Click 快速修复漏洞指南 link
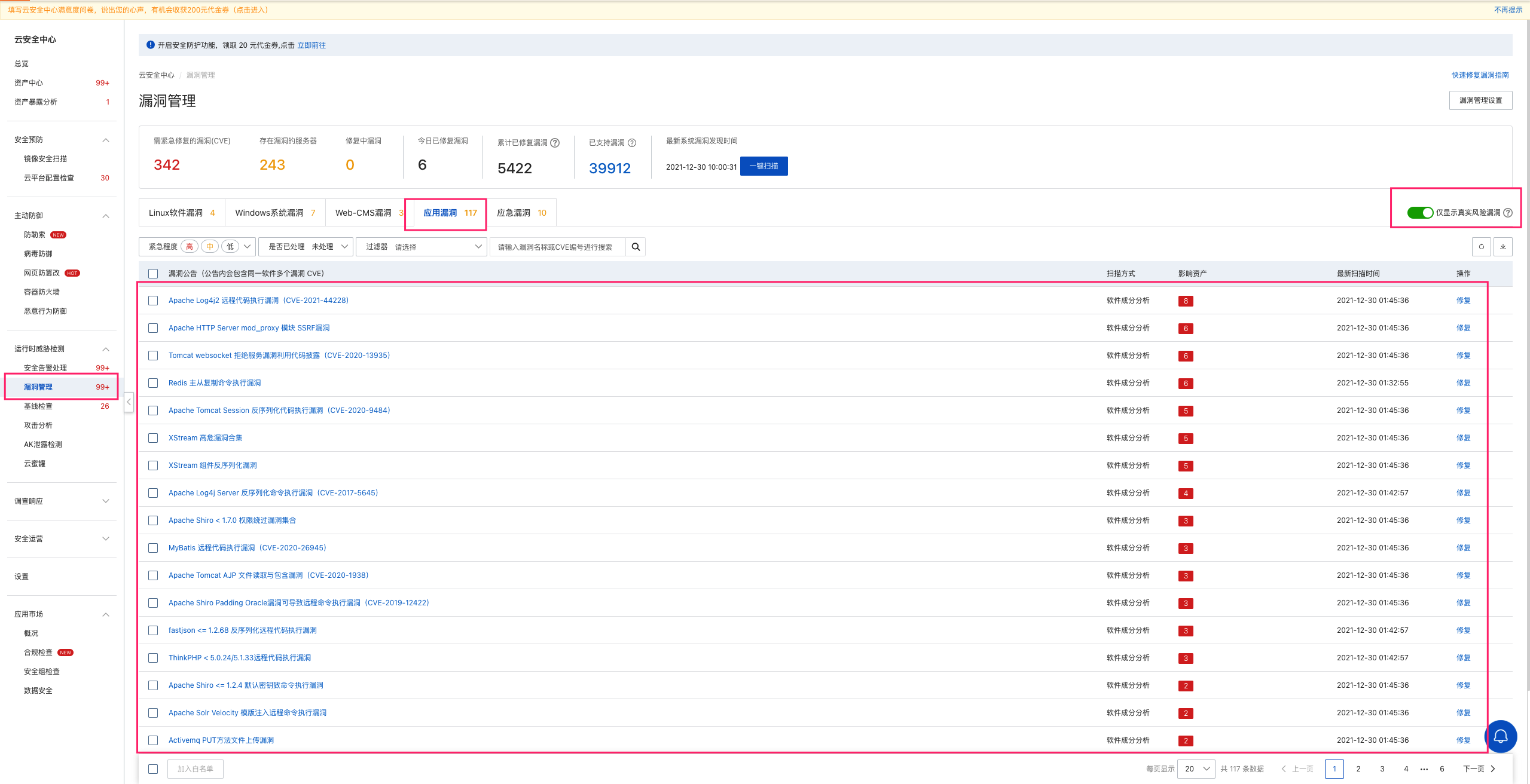Viewport: 1530px width, 784px height. pyautogui.click(x=1480, y=75)
